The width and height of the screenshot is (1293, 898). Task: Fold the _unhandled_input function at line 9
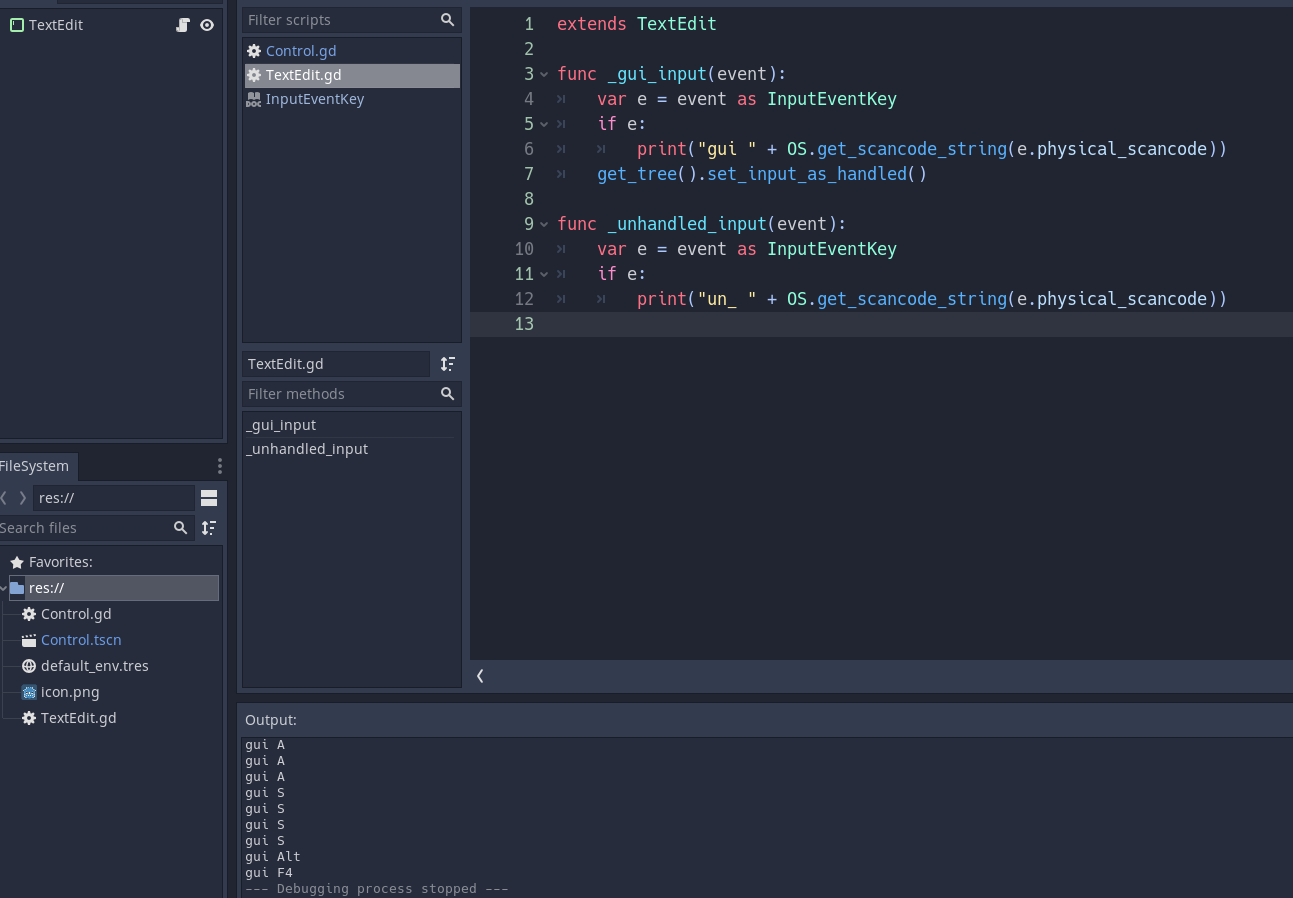(x=544, y=224)
